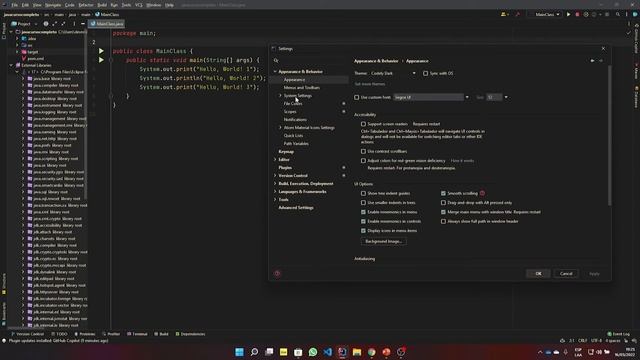Open the Event Log in status bar

(x=618, y=334)
